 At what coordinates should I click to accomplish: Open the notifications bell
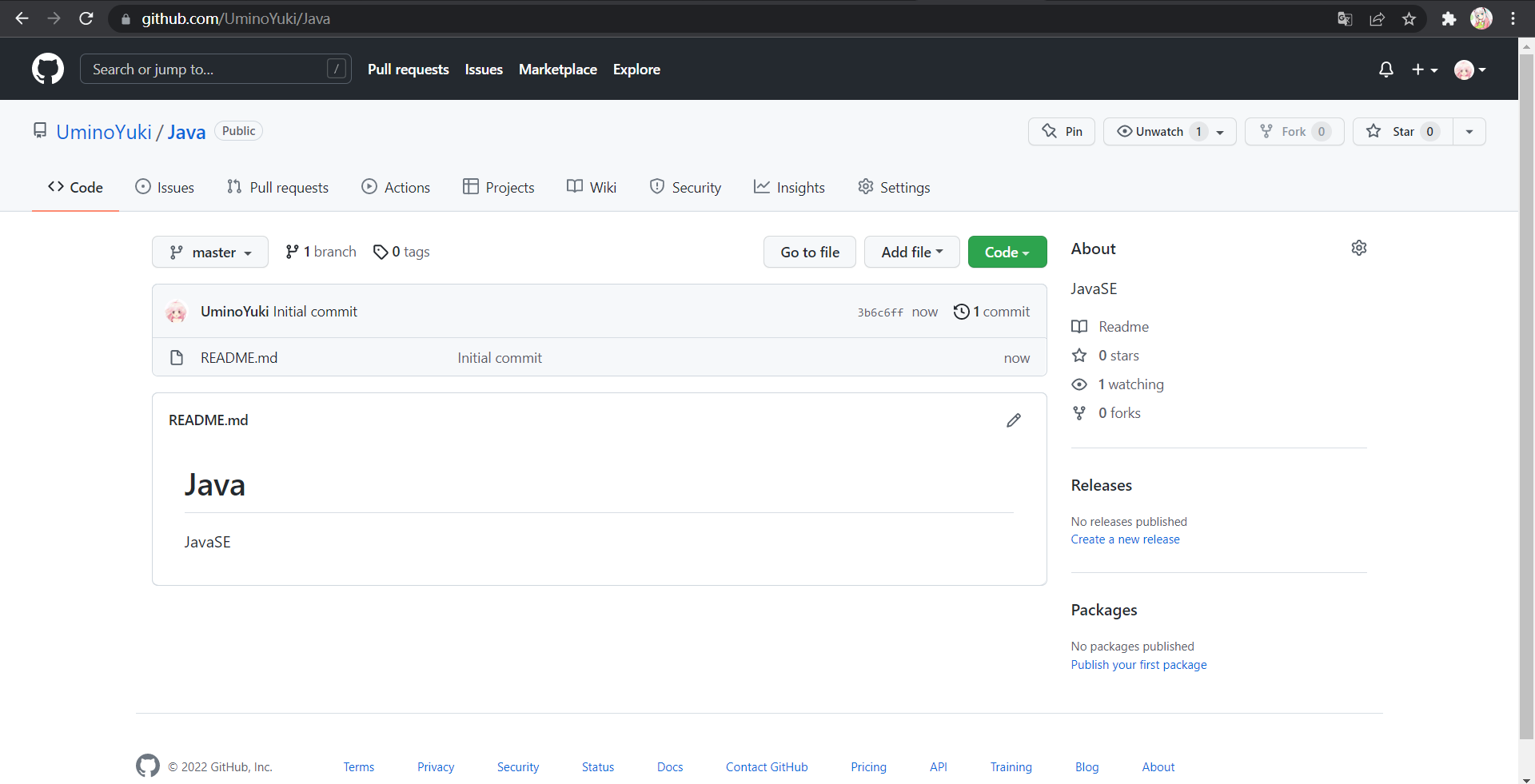pos(1386,70)
